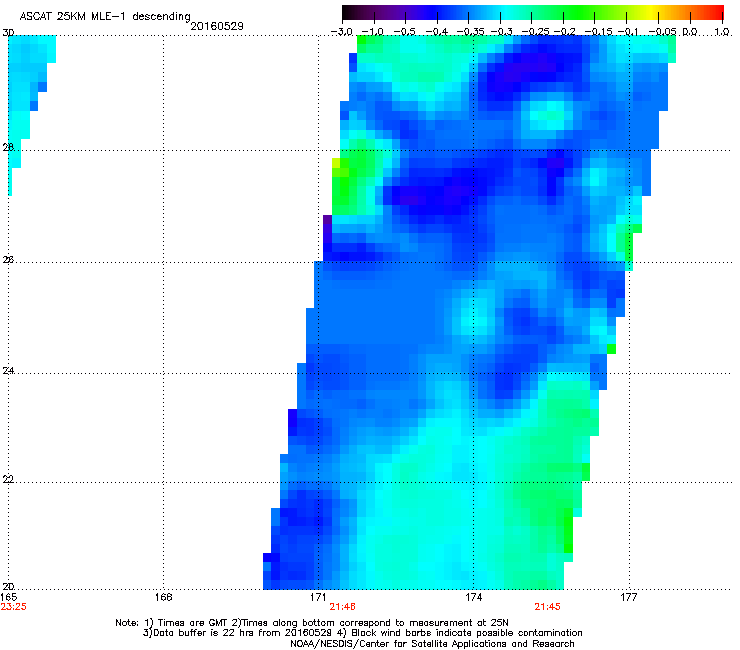Click the red time stamp "21:46"

[342, 607]
